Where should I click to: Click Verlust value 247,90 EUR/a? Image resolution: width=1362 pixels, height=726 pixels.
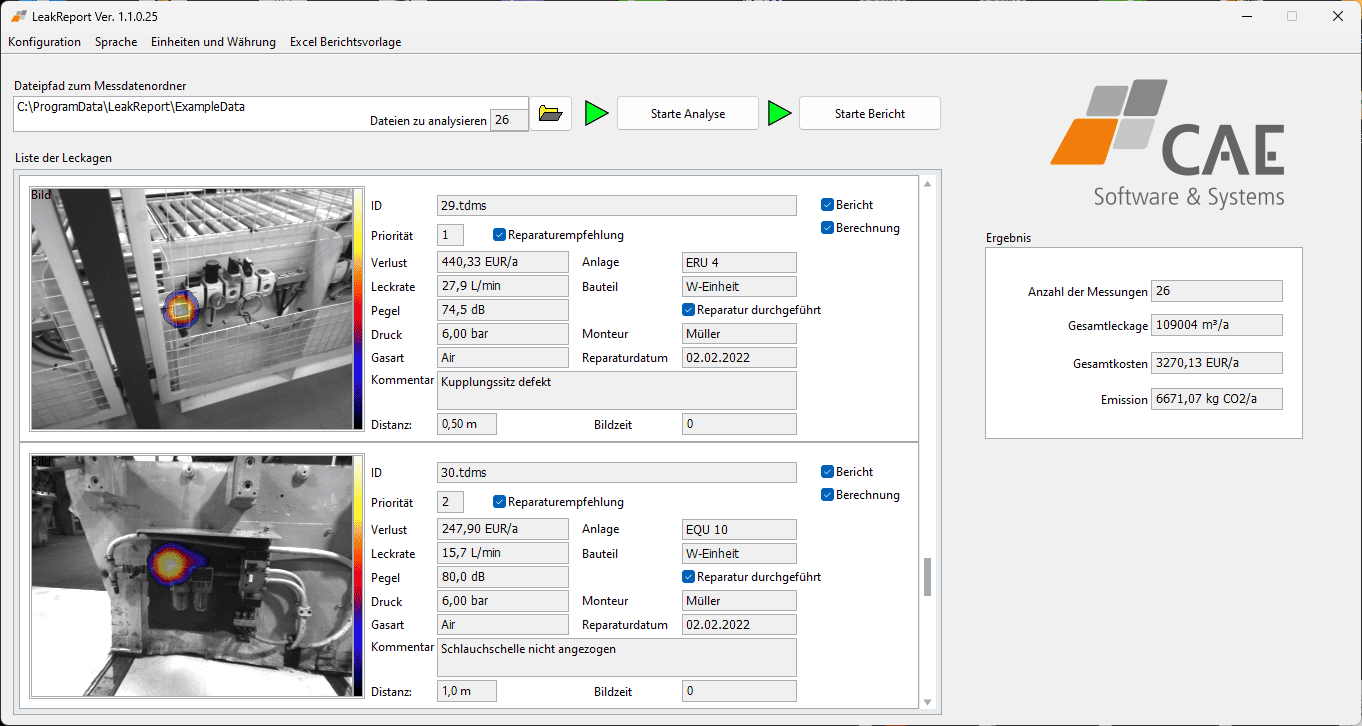(502, 529)
